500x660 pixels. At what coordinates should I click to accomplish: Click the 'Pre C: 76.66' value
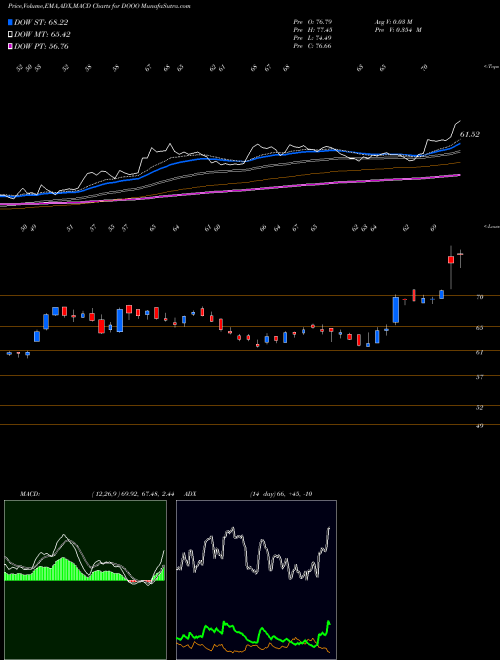pyautogui.click(x=312, y=46)
